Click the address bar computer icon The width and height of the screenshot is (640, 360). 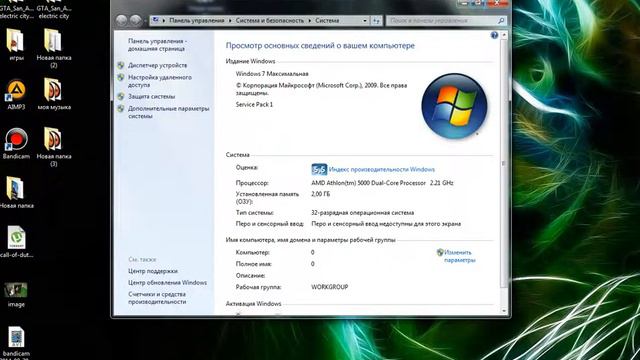pyautogui.click(x=156, y=20)
